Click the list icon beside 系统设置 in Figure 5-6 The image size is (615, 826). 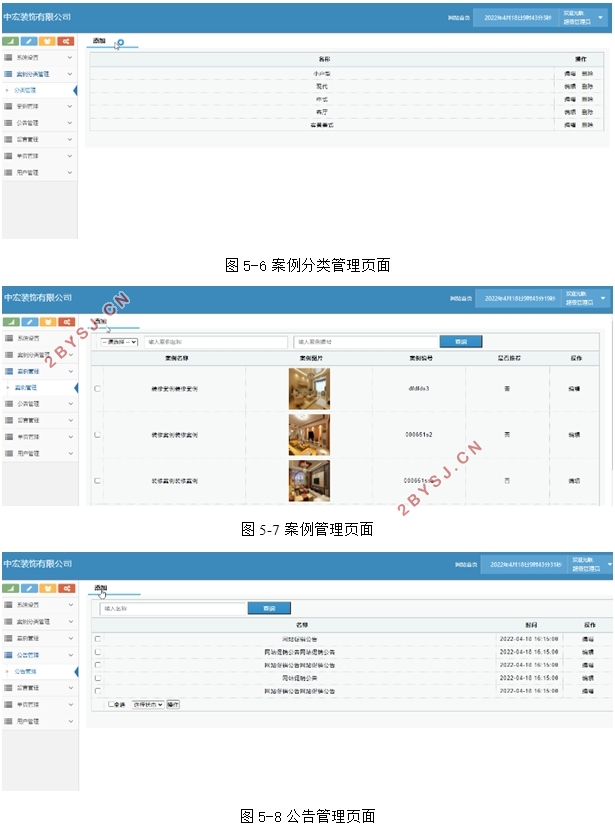point(8,57)
